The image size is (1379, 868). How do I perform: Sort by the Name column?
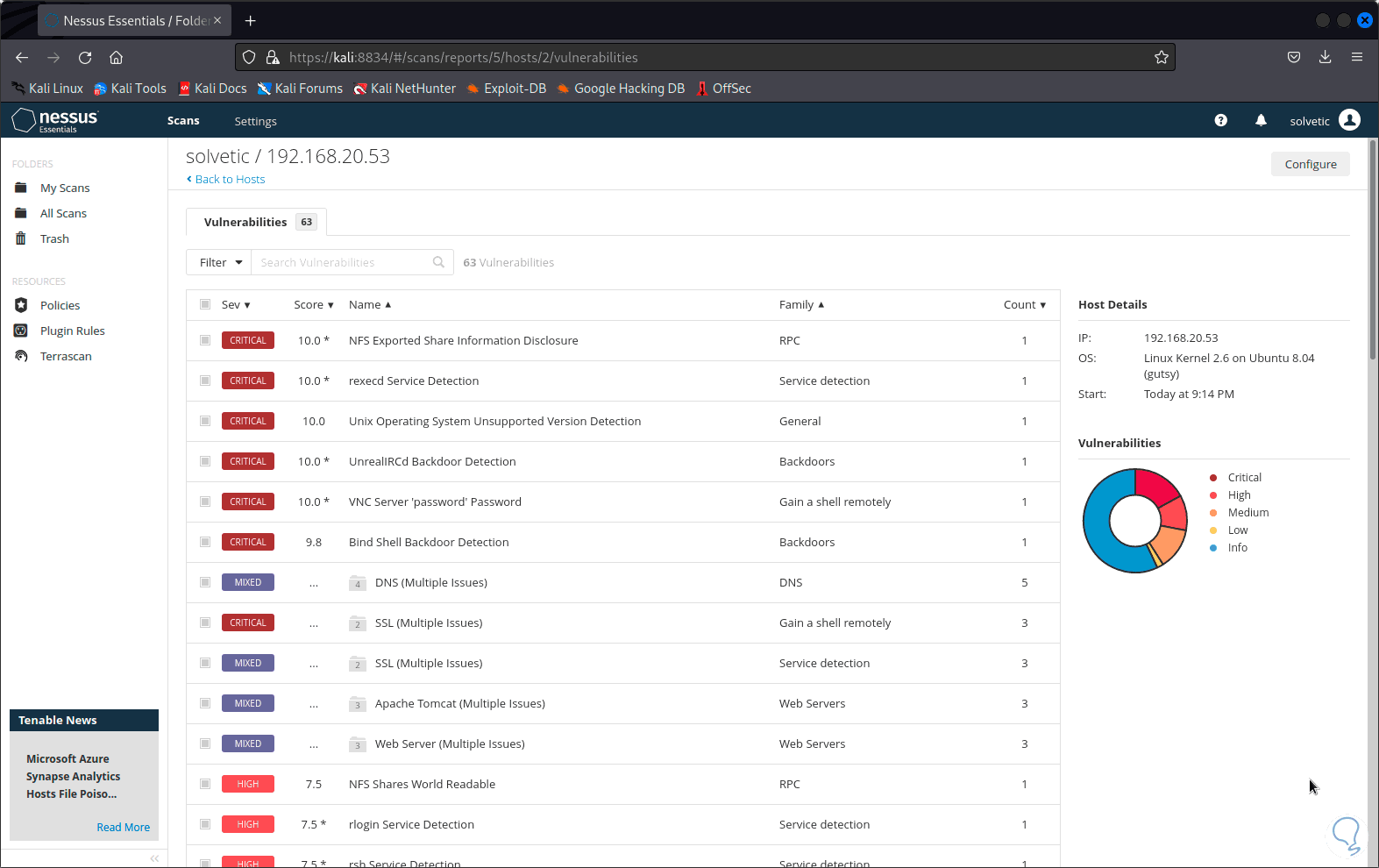(370, 304)
